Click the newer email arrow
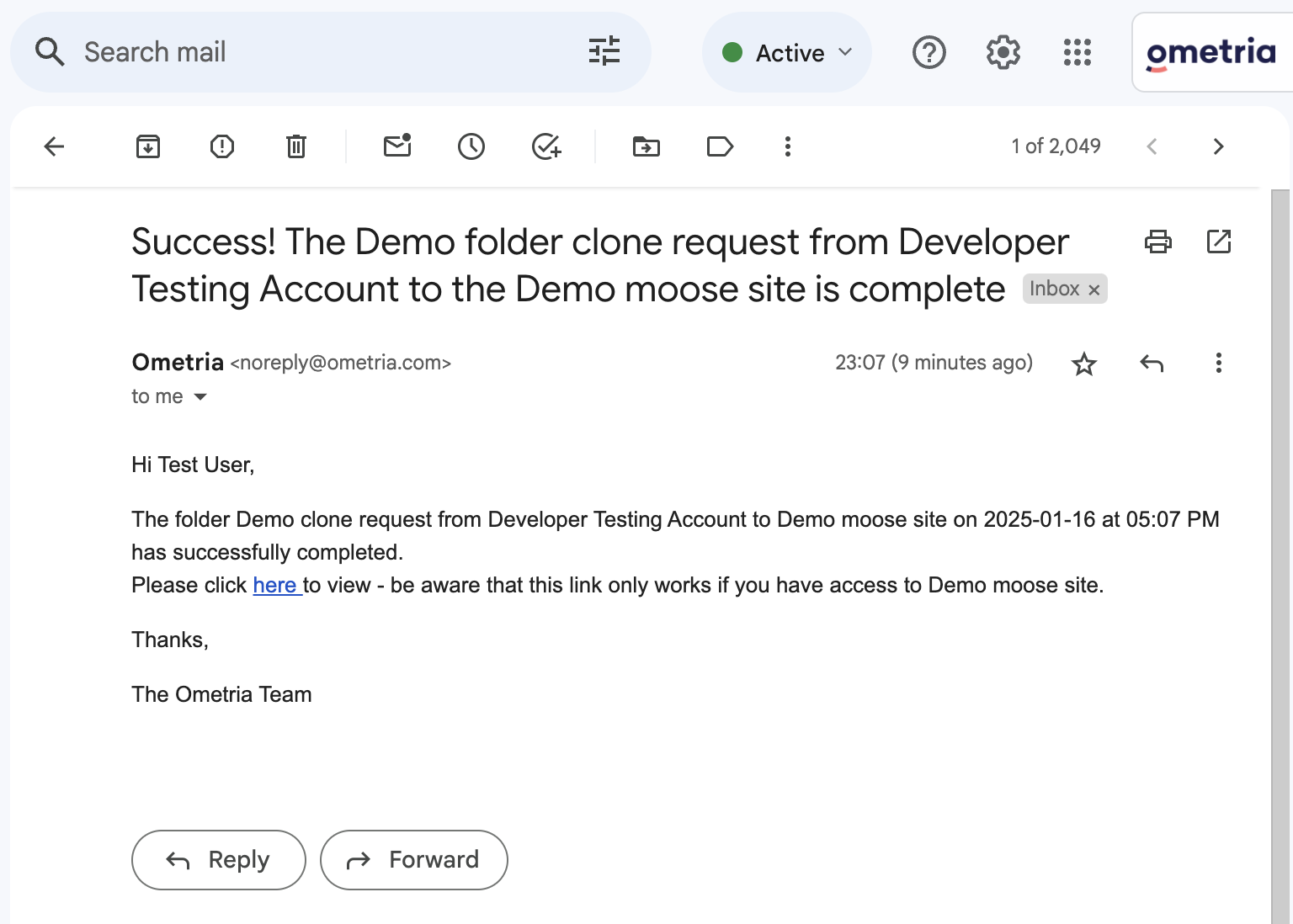The image size is (1293, 924). point(1152,146)
